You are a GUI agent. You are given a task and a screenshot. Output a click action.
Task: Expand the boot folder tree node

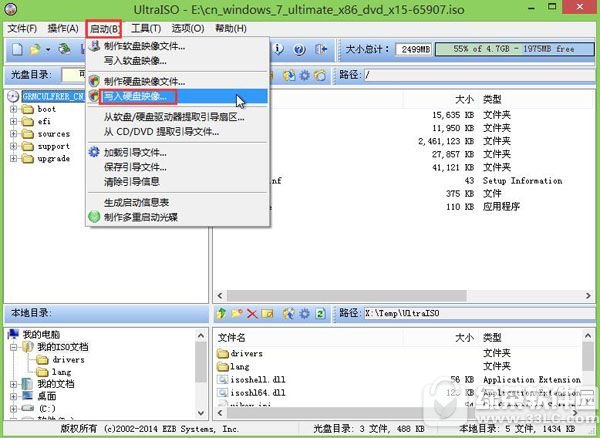14,109
